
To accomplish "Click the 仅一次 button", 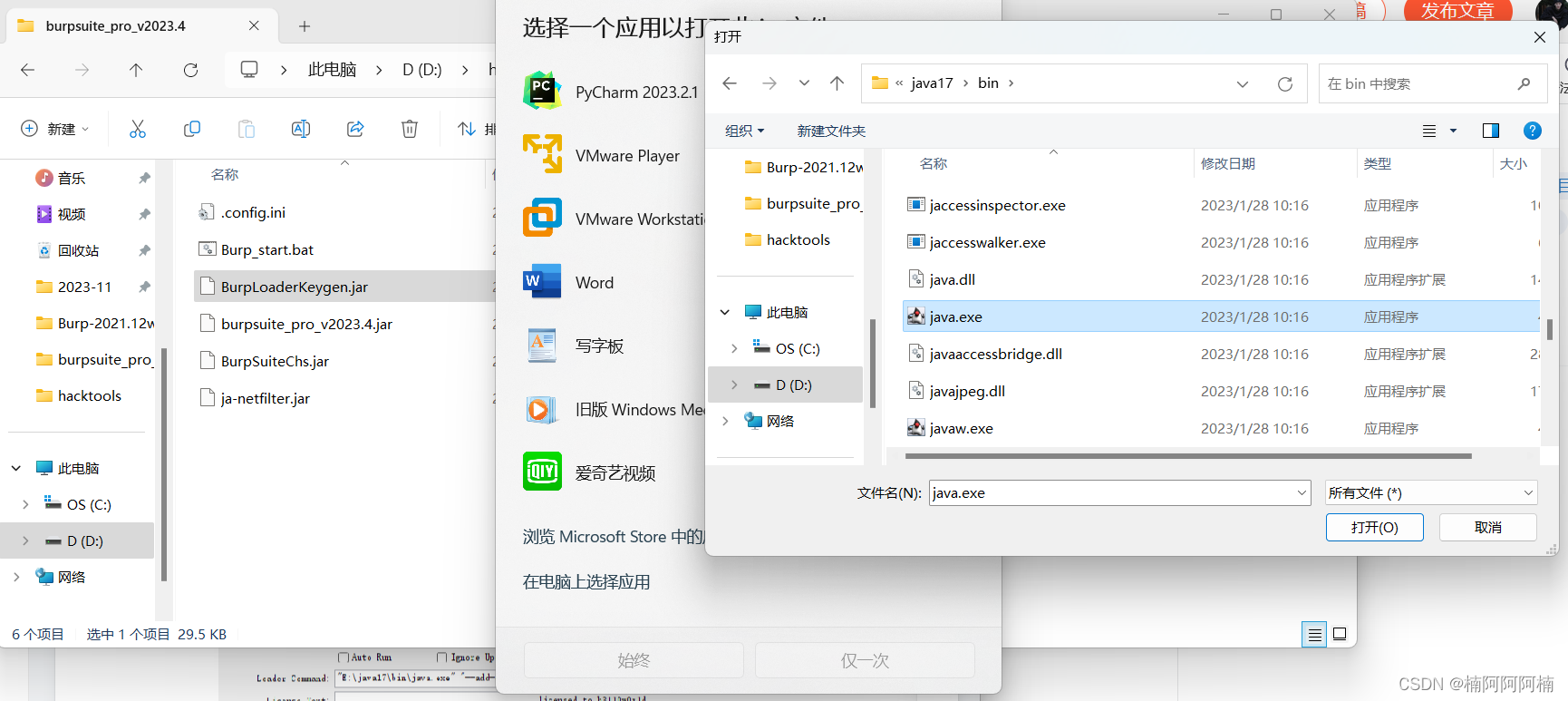I will click(x=865, y=660).
